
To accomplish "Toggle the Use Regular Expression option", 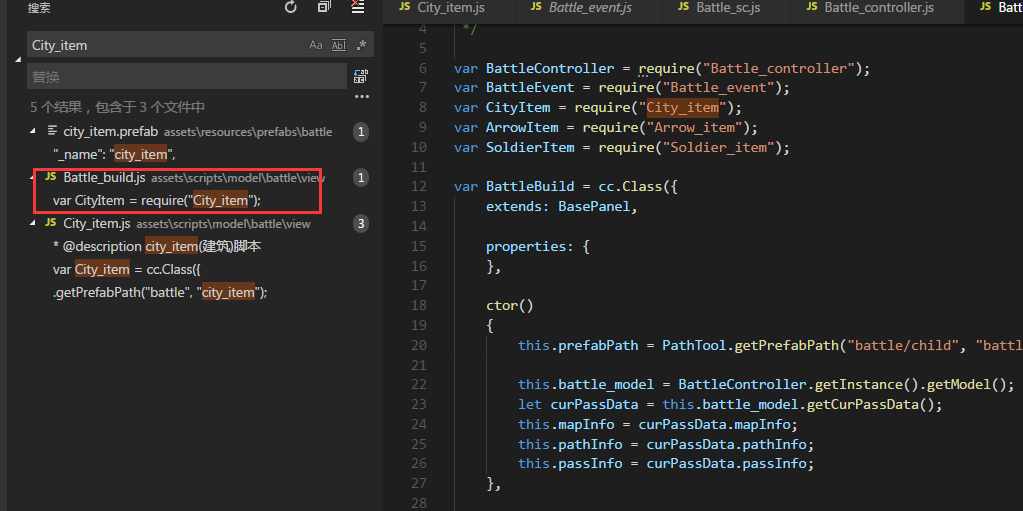I will point(361,45).
